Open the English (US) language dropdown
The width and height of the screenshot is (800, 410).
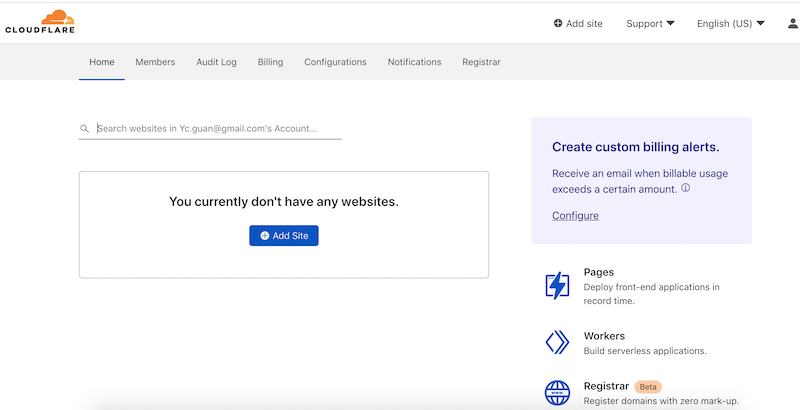click(x=731, y=23)
